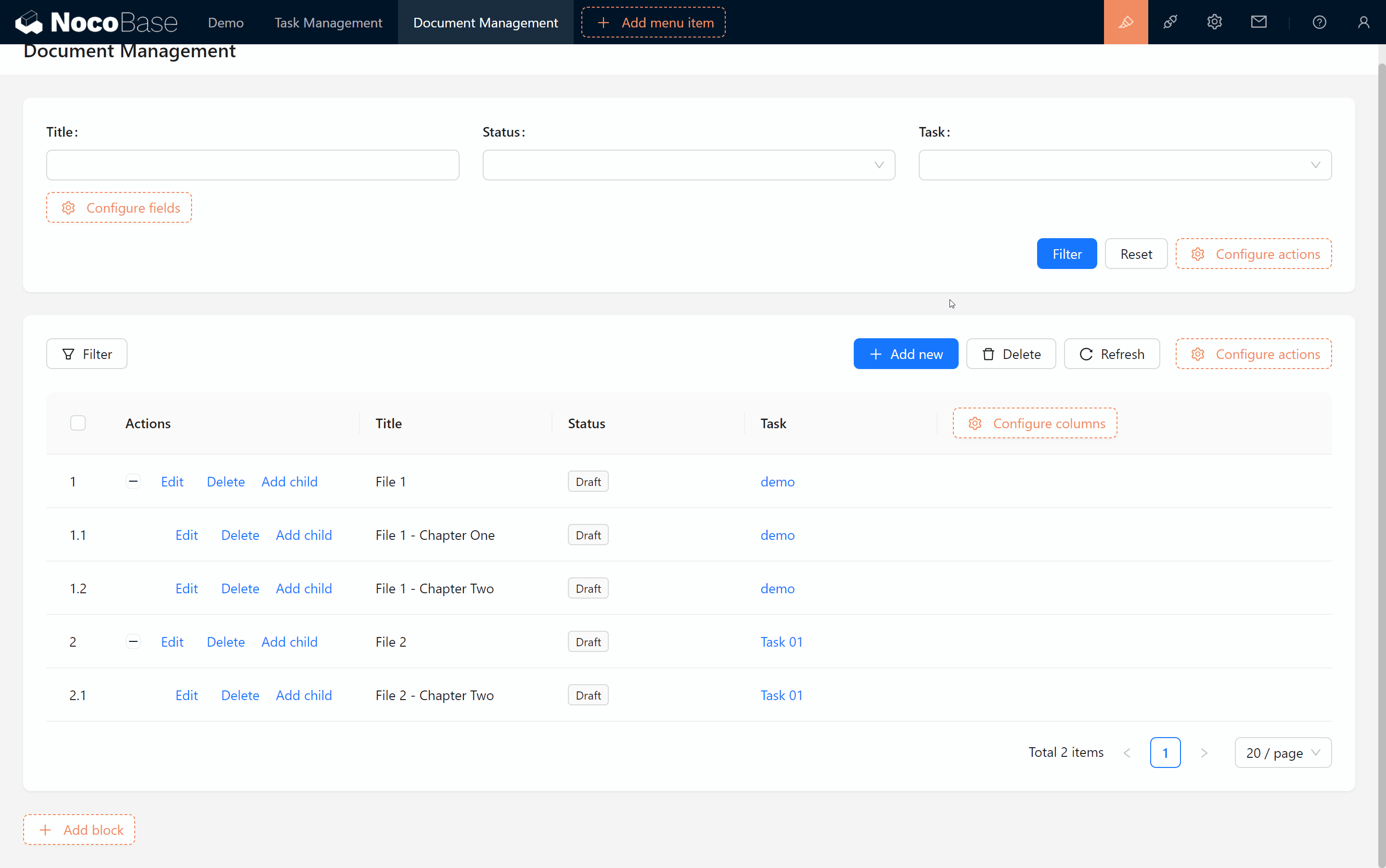Collapse the File 2 row
Screen dimensions: 1386x868
click(133, 641)
